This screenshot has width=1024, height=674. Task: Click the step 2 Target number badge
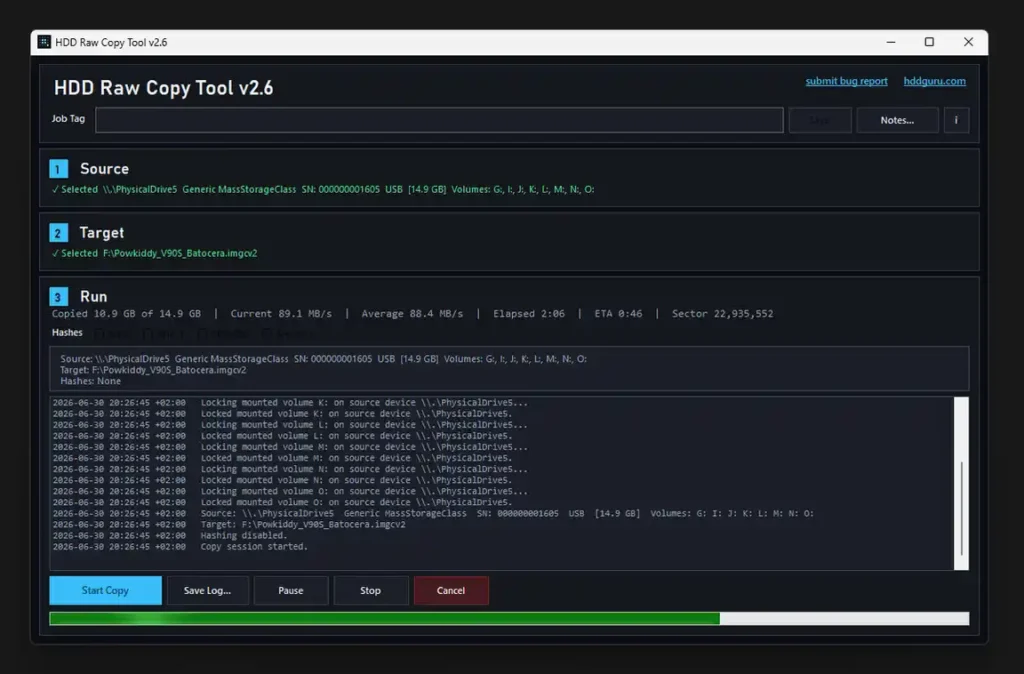58,233
